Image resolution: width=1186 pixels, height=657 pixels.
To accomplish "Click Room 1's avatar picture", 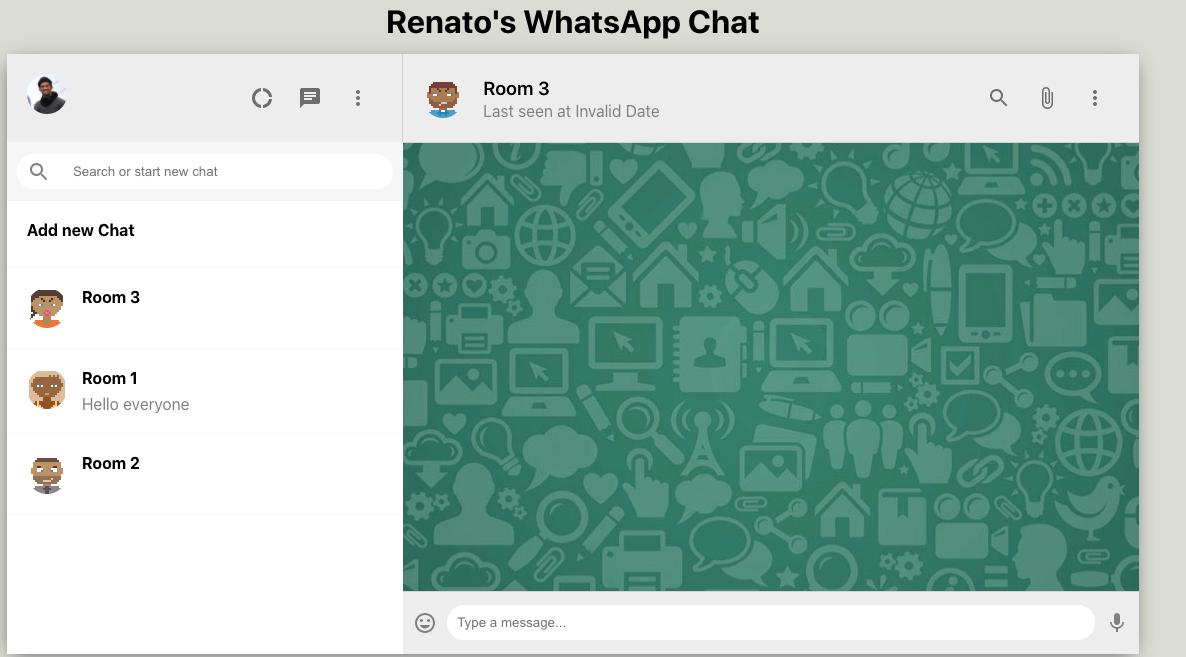I will pyautogui.click(x=47, y=390).
